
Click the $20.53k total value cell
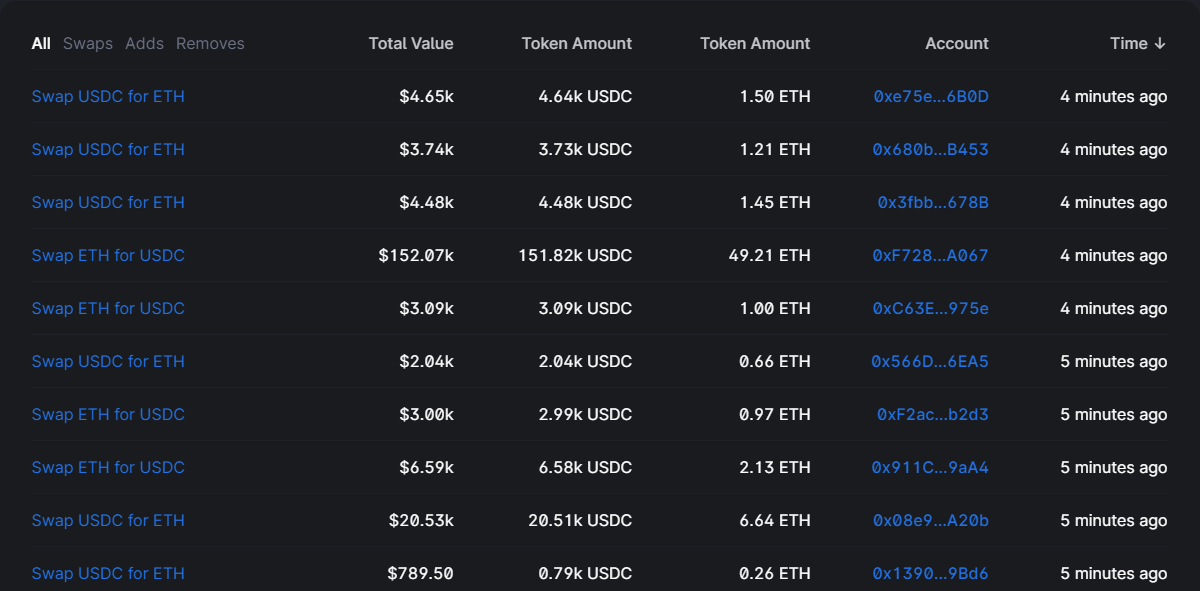[422, 520]
